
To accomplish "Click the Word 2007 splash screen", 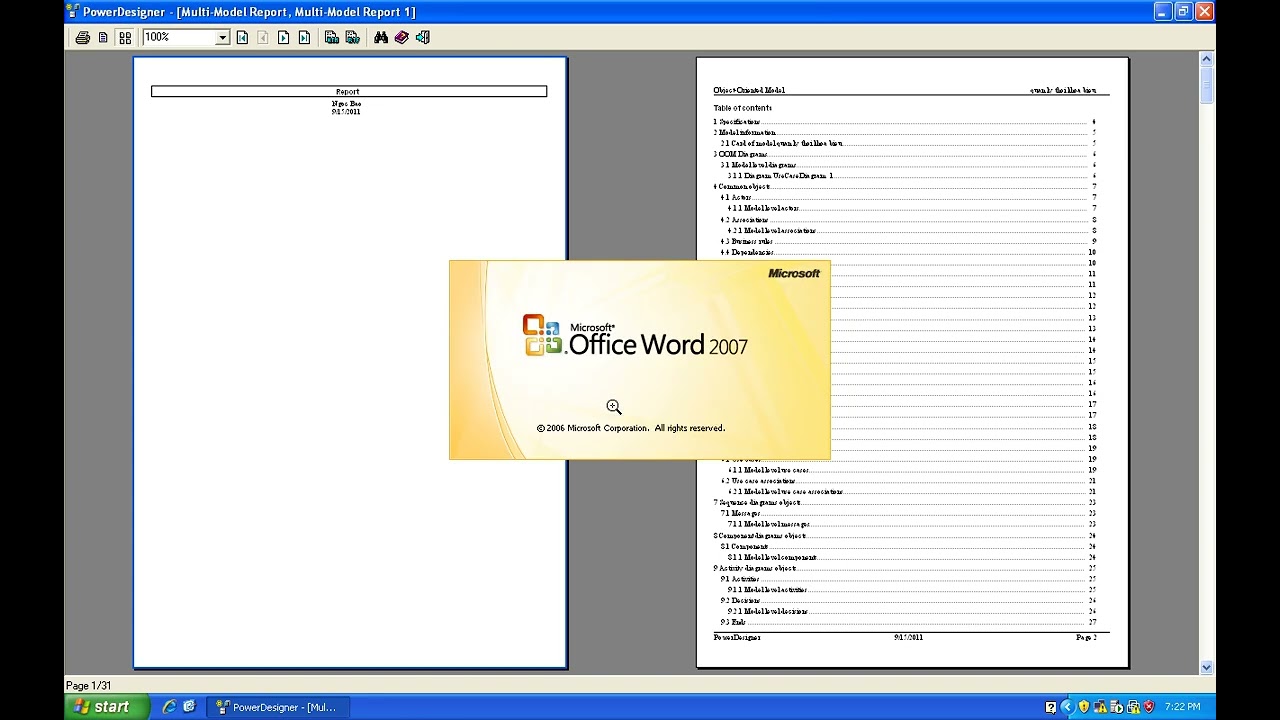I will pyautogui.click(x=640, y=360).
